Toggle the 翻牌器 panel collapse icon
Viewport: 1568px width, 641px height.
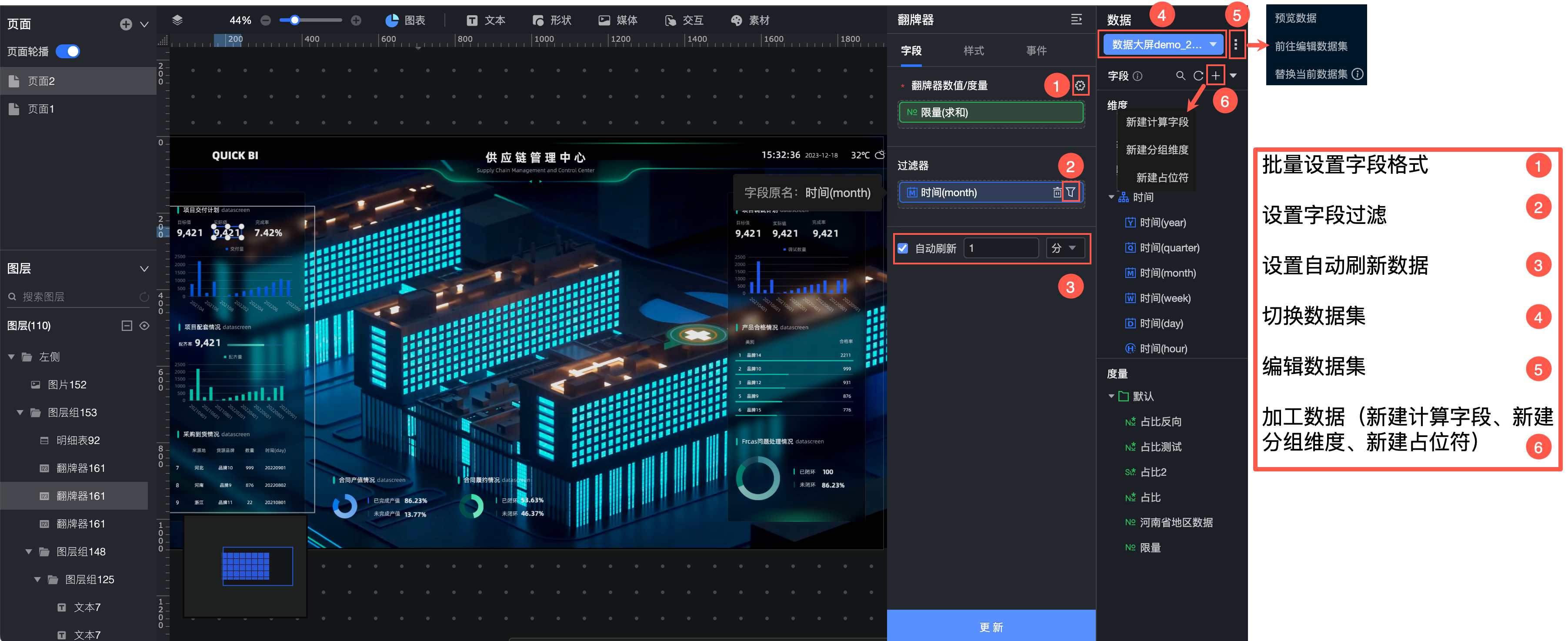[1076, 20]
